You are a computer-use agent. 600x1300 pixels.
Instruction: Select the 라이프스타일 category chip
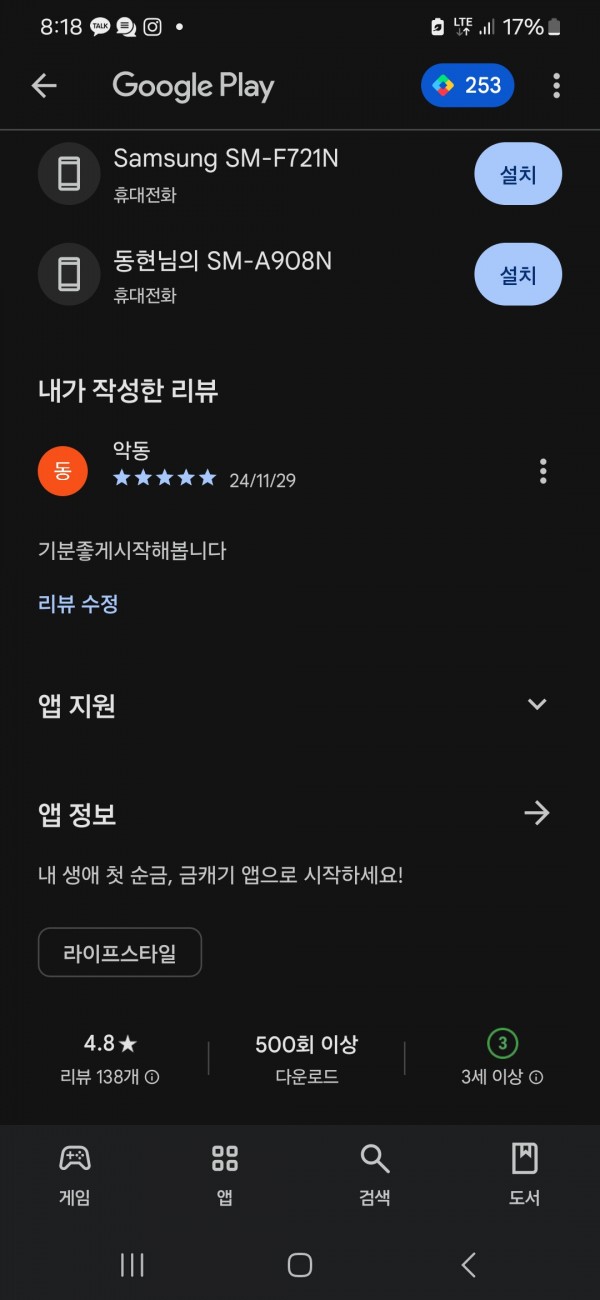[x=120, y=952]
